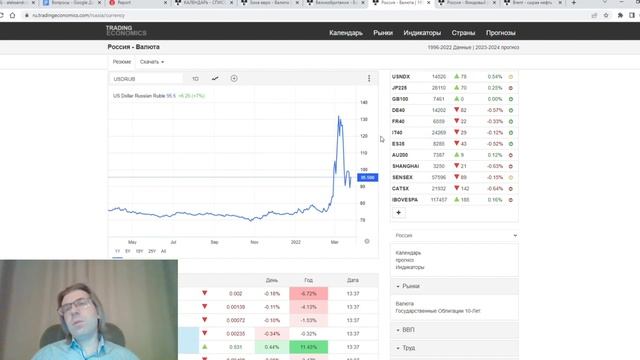Expand the Труд sidebar section

(455, 348)
